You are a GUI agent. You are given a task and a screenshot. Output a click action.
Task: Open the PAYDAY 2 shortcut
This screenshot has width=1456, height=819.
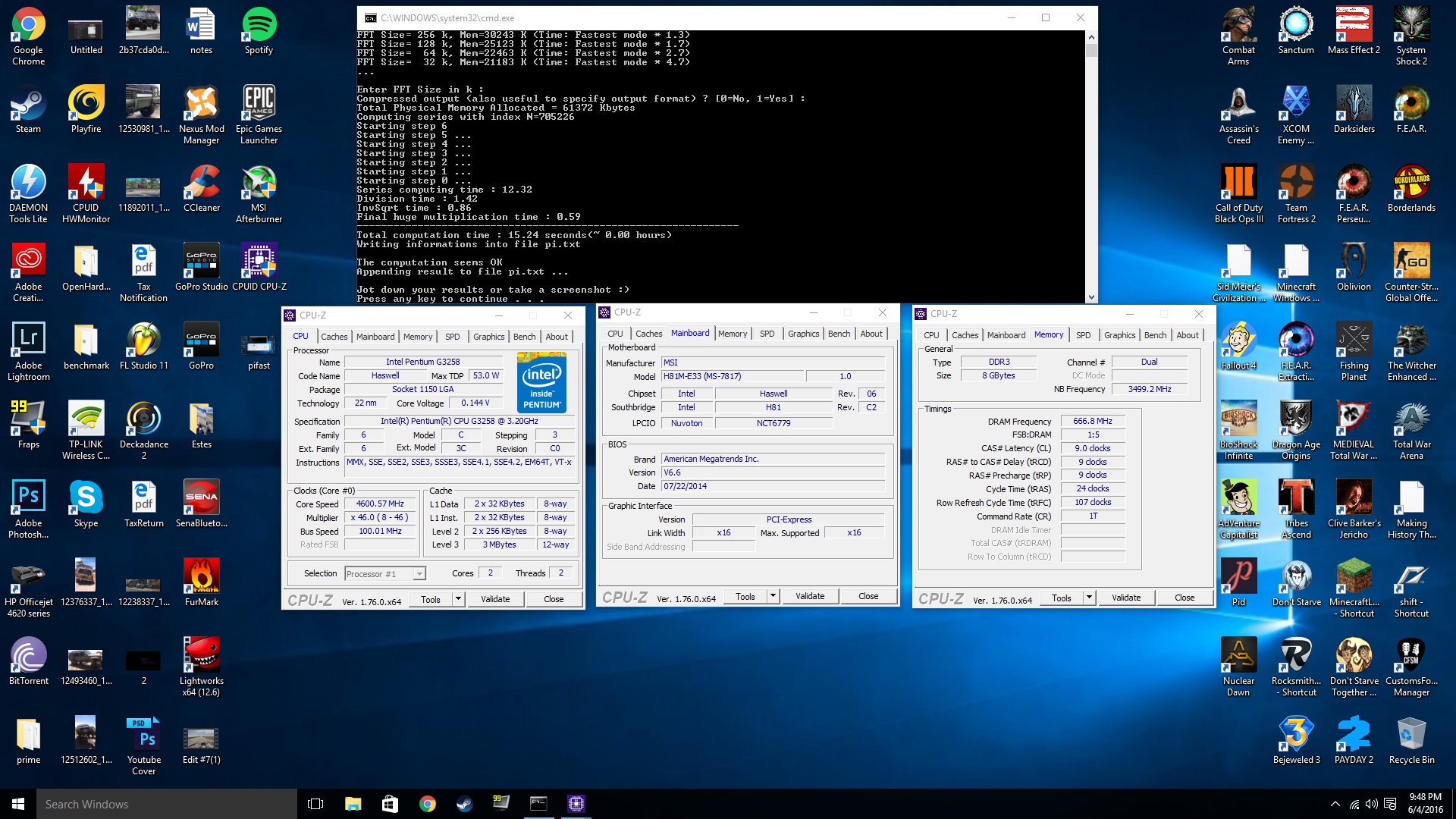[1354, 741]
